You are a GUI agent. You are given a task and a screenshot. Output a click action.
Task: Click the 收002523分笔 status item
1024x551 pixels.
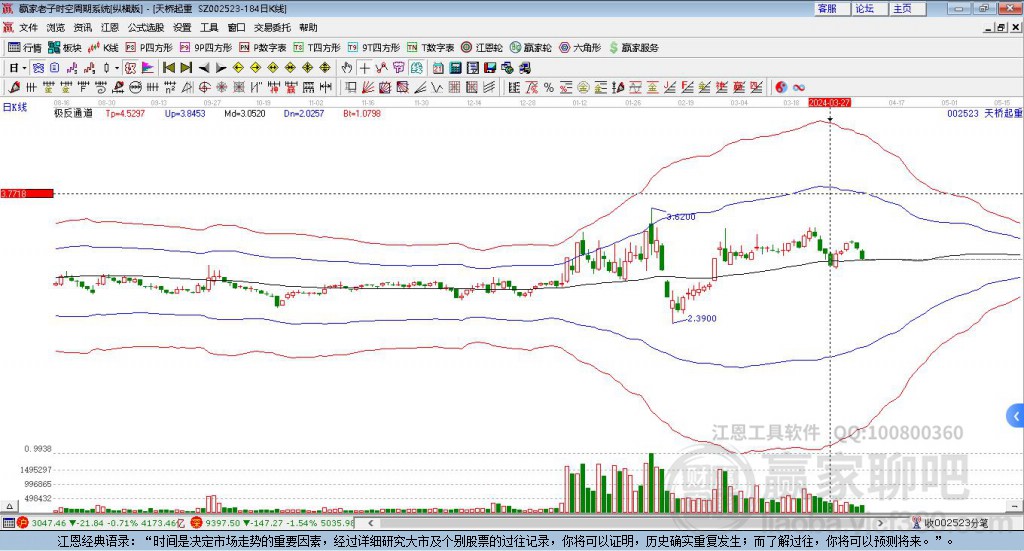click(x=950, y=523)
